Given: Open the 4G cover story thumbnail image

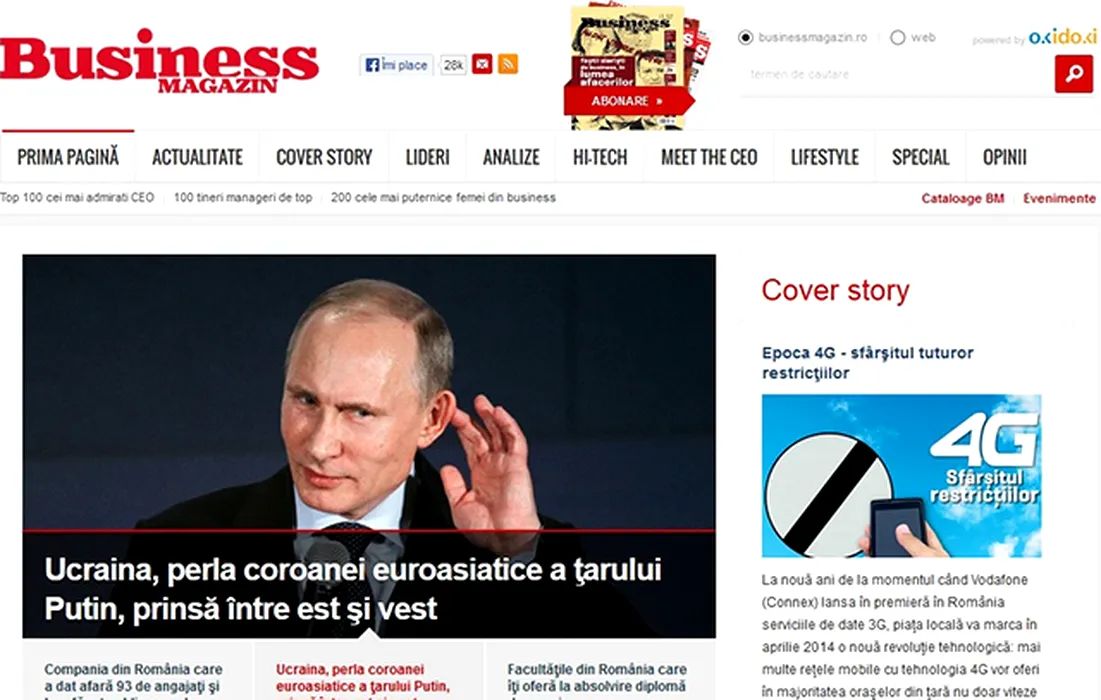Looking at the screenshot, I should point(902,476).
